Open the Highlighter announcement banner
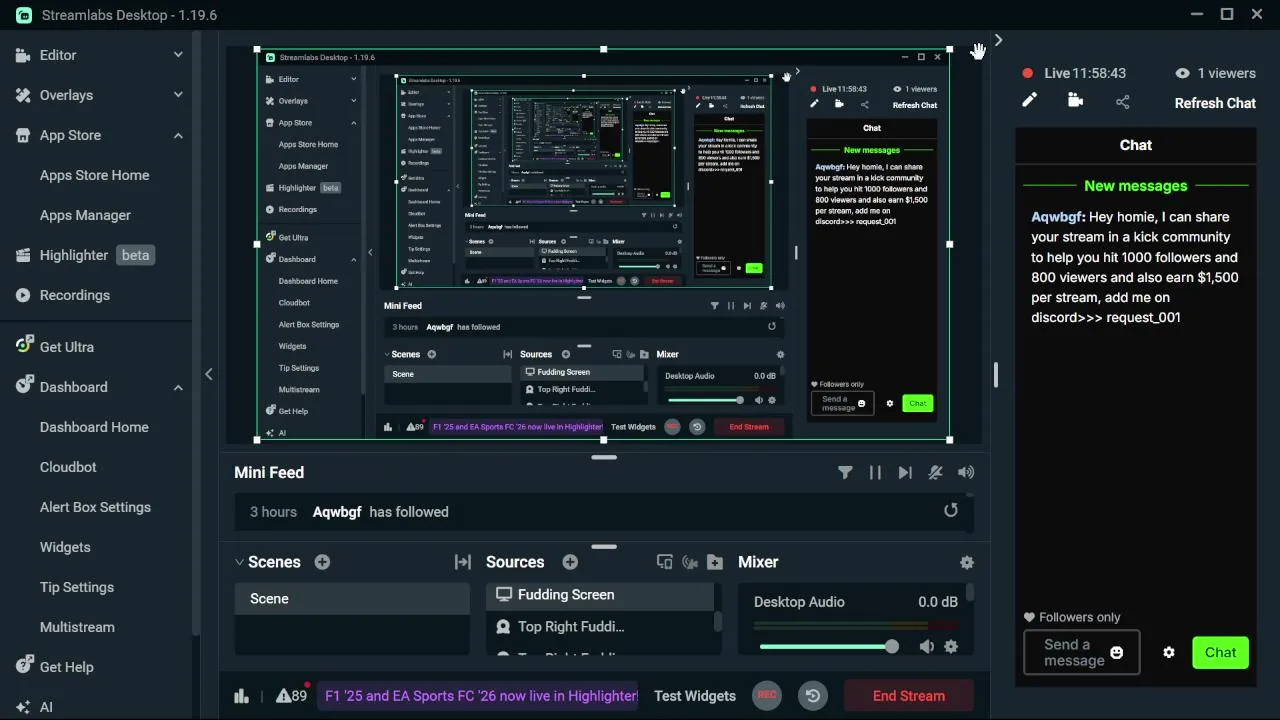Screen dimensions: 1280x720 (479, 696)
